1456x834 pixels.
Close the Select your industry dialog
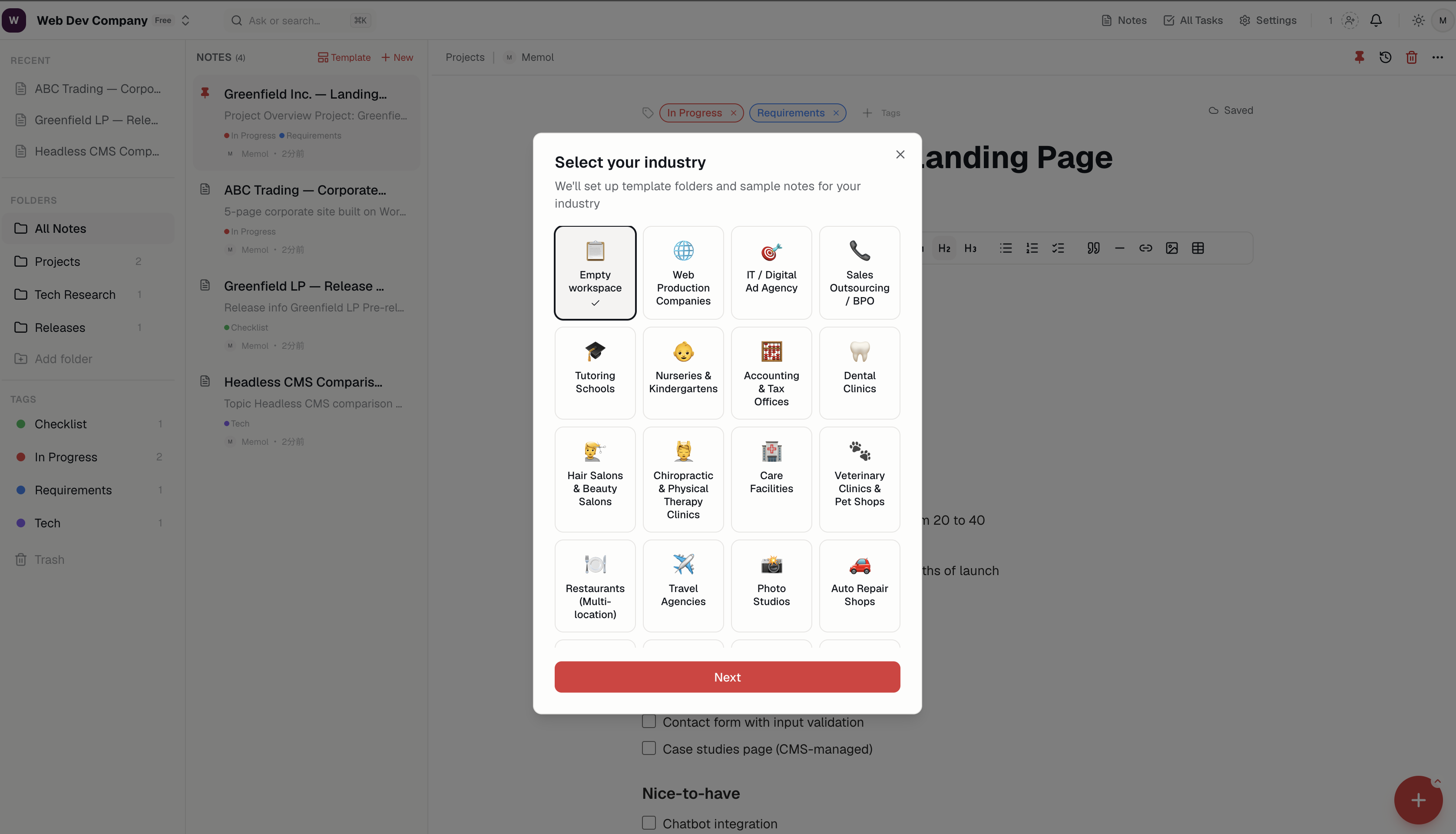coord(900,155)
